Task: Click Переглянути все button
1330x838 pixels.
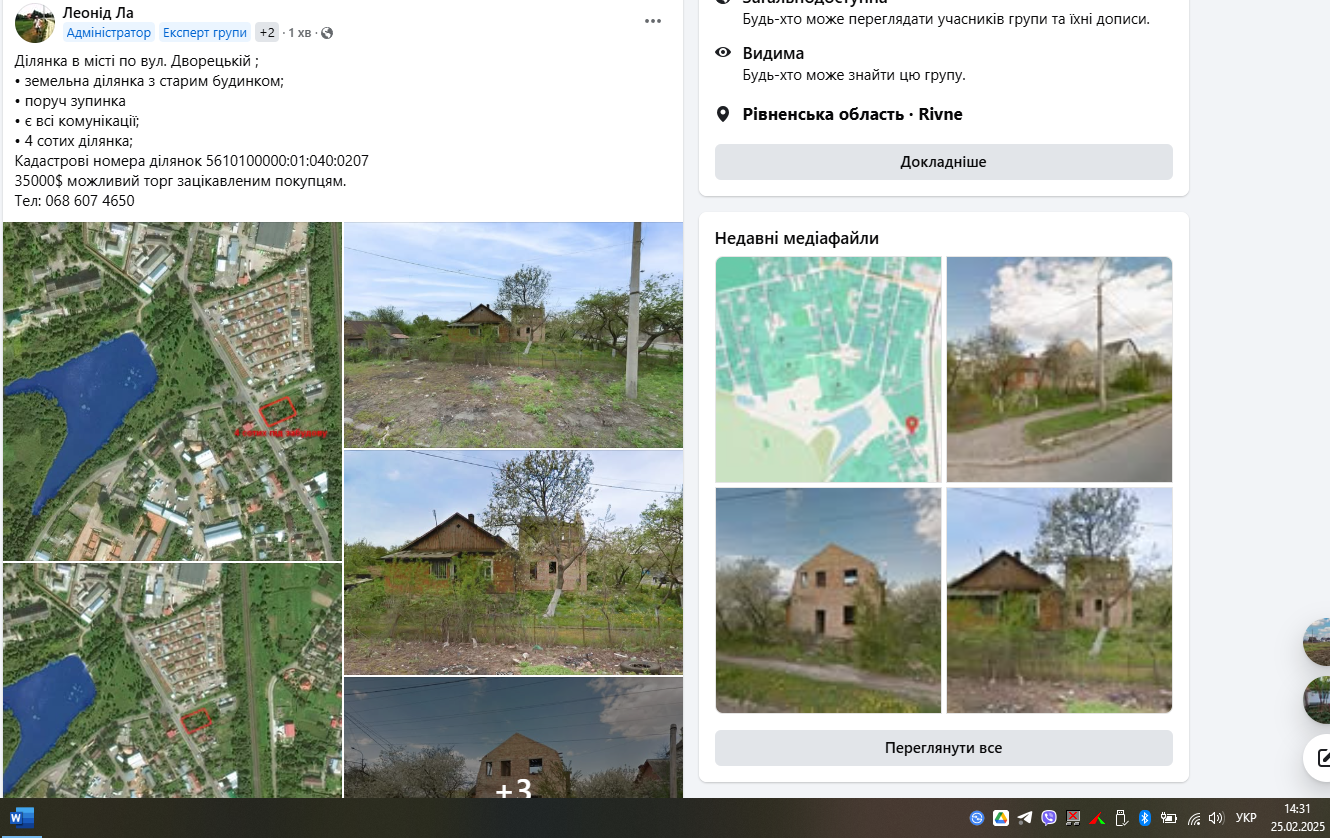Action: click(943, 748)
